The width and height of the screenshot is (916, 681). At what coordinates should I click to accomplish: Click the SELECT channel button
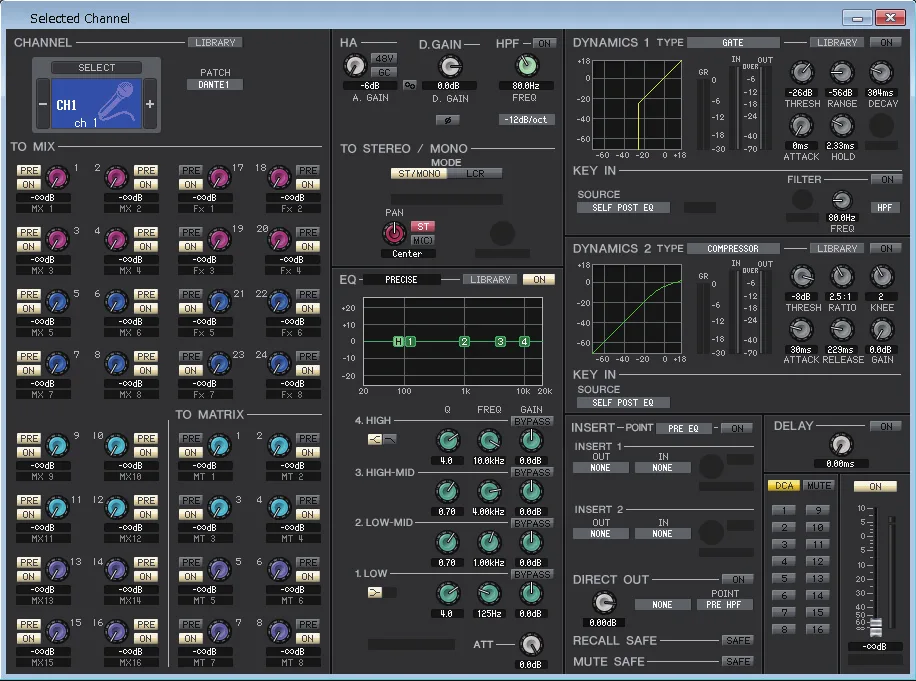(96, 68)
